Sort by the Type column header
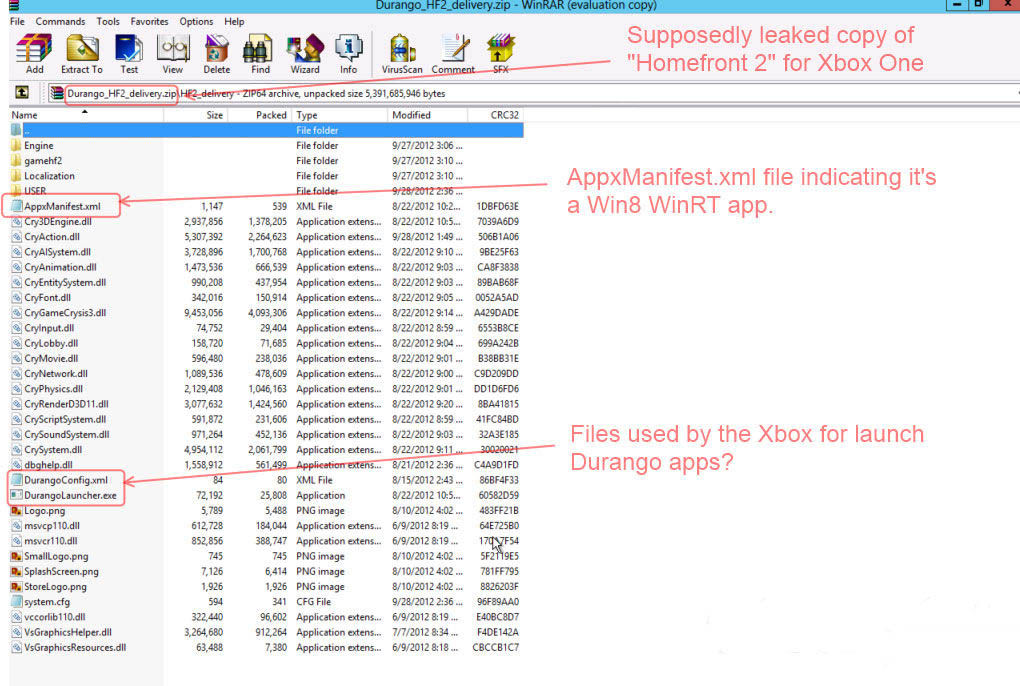This screenshot has width=1020, height=686. click(340, 115)
